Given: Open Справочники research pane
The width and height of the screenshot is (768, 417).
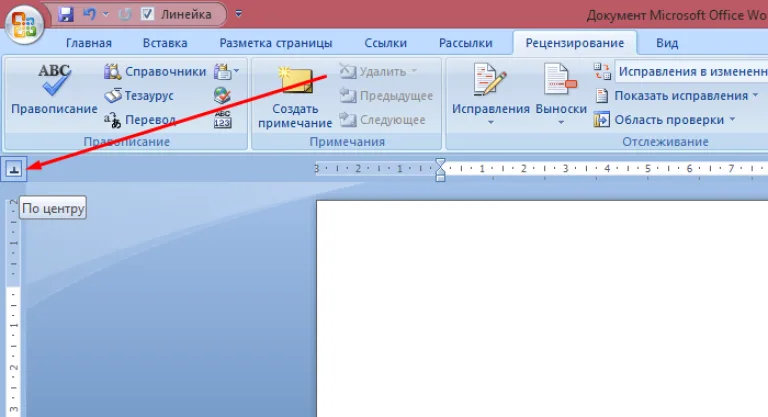Looking at the screenshot, I should (x=155, y=72).
